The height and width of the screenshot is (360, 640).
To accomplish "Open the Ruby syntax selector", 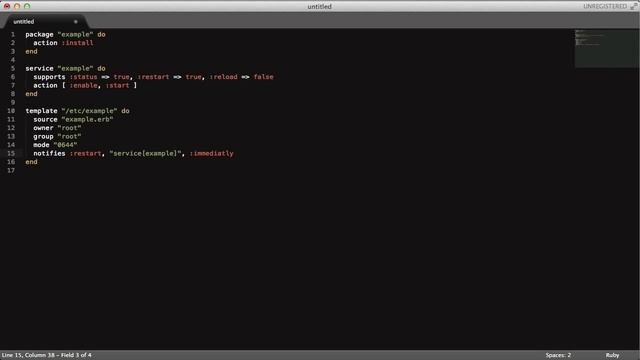I will pyautogui.click(x=612, y=355).
